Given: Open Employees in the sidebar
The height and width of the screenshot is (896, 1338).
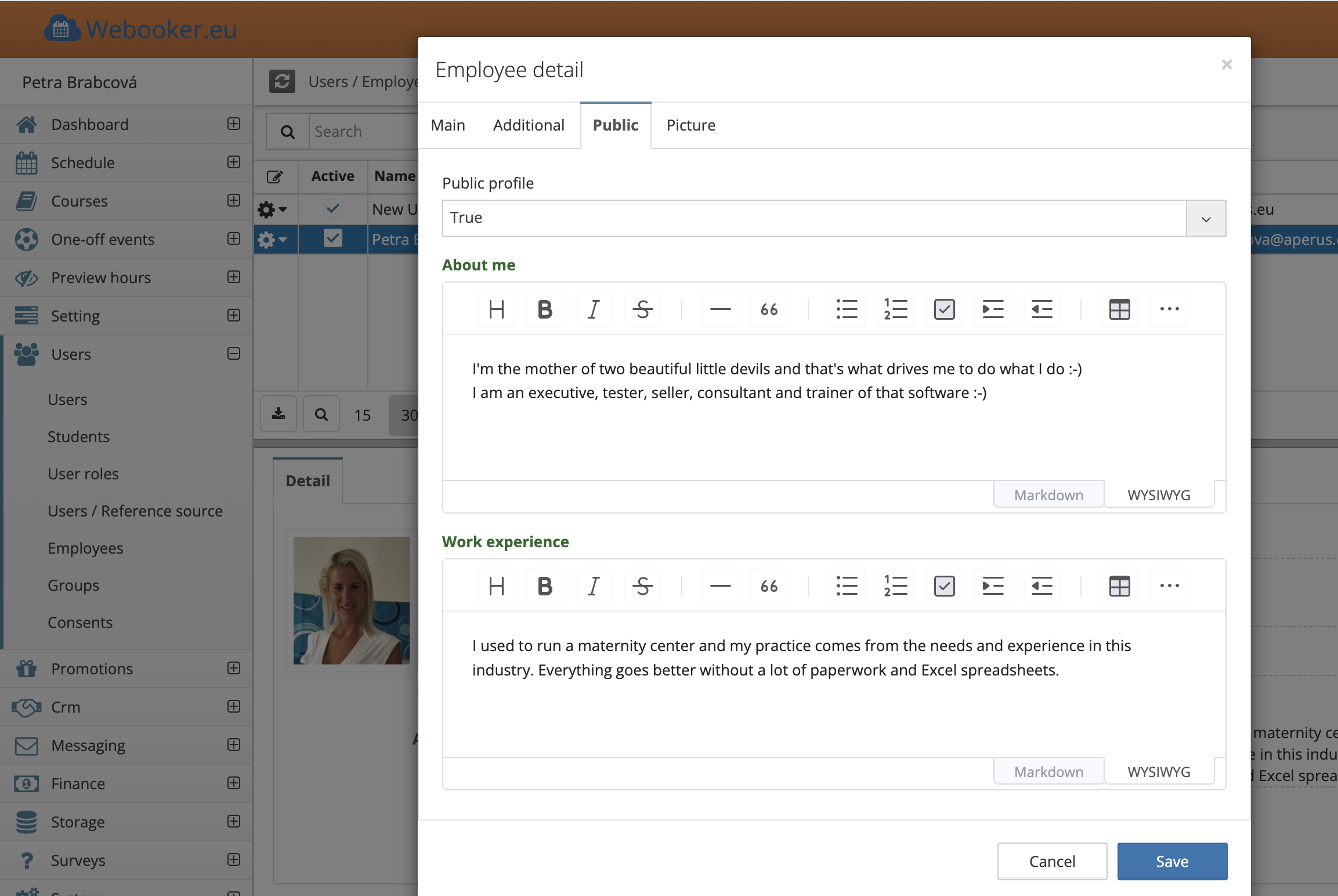Looking at the screenshot, I should point(85,548).
